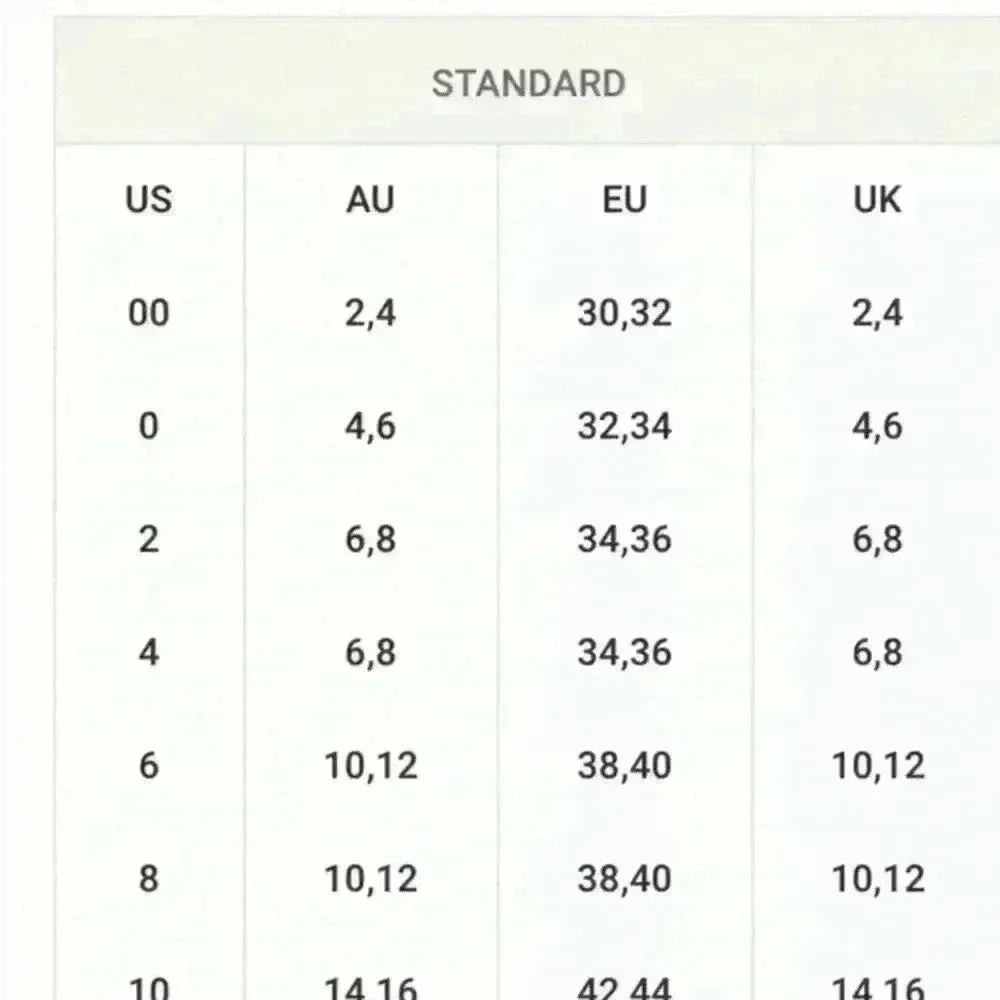Click the UK column header
The height and width of the screenshot is (1000, 1000).
click(877, 200)
